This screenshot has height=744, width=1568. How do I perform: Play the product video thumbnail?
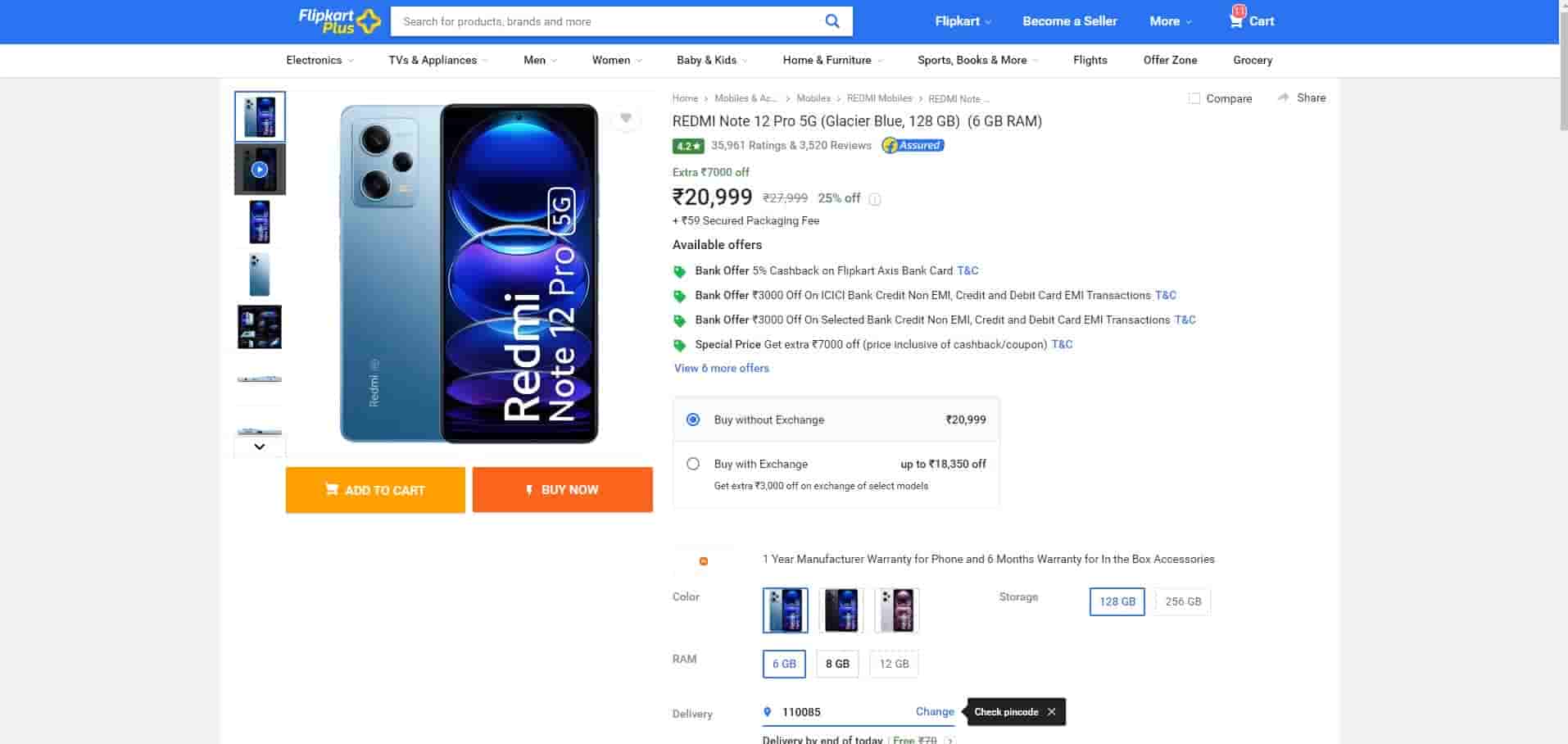(260, 170)
